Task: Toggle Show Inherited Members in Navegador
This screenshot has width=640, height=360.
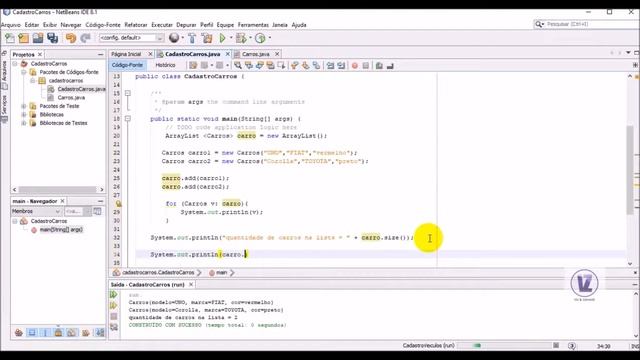Action: tap(18, 333)
